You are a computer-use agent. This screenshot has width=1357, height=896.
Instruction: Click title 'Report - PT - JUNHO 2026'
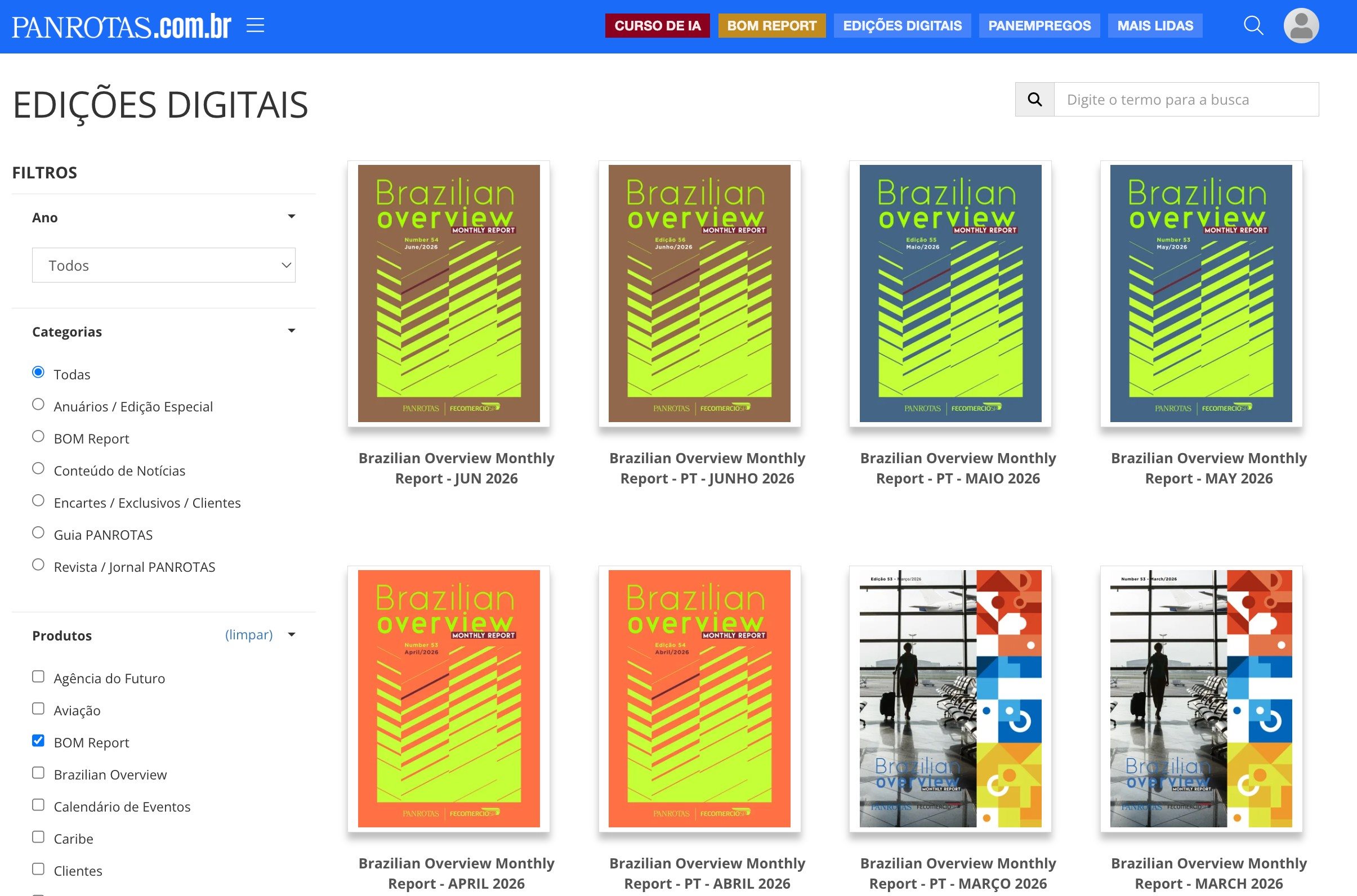[707, 478]
